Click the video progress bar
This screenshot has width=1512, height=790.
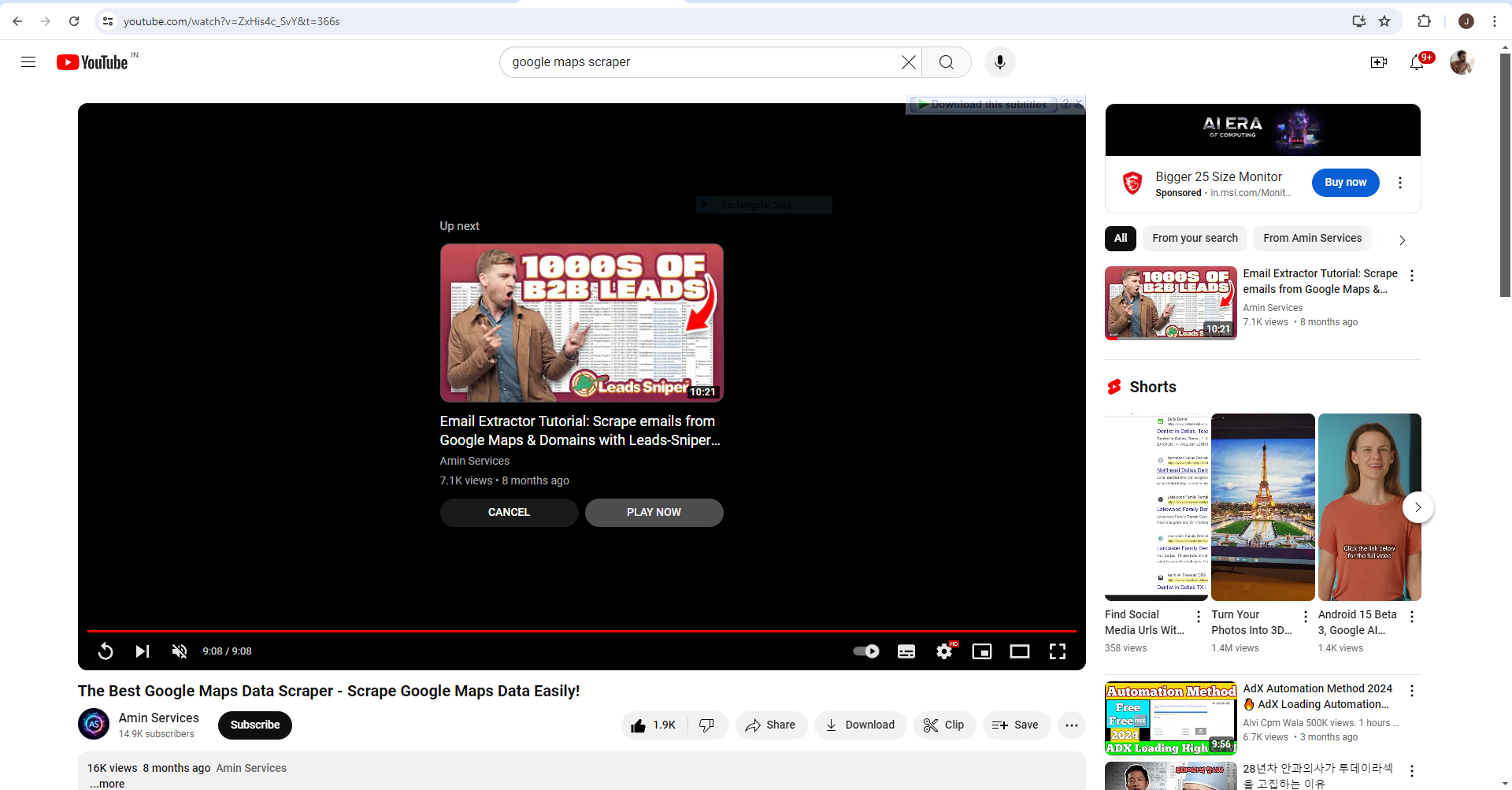(582, 631)
